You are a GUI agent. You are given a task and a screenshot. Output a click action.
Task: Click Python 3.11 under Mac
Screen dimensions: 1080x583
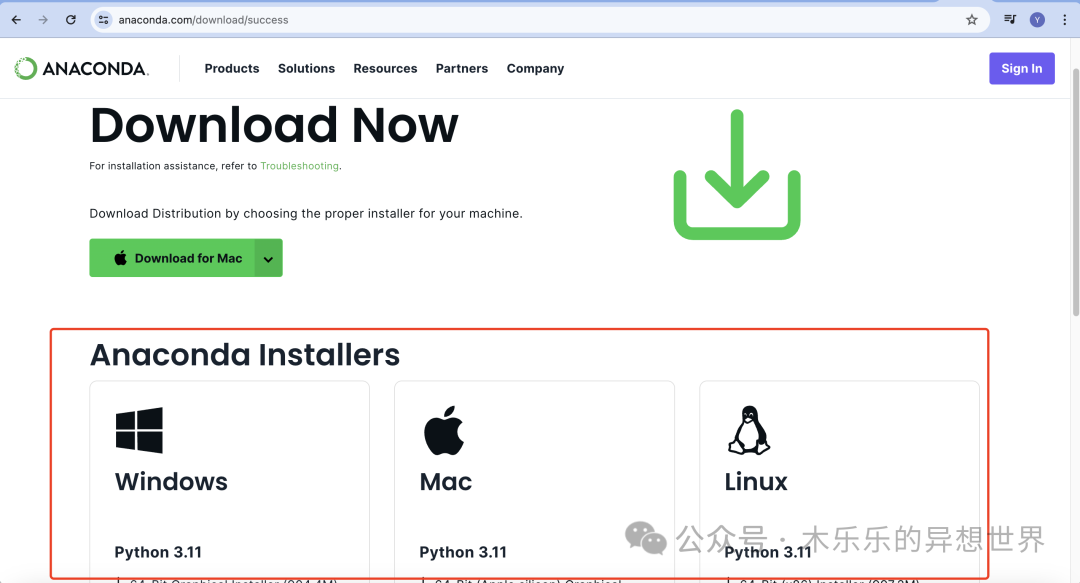pyautogui.click(x=463, y=552)
